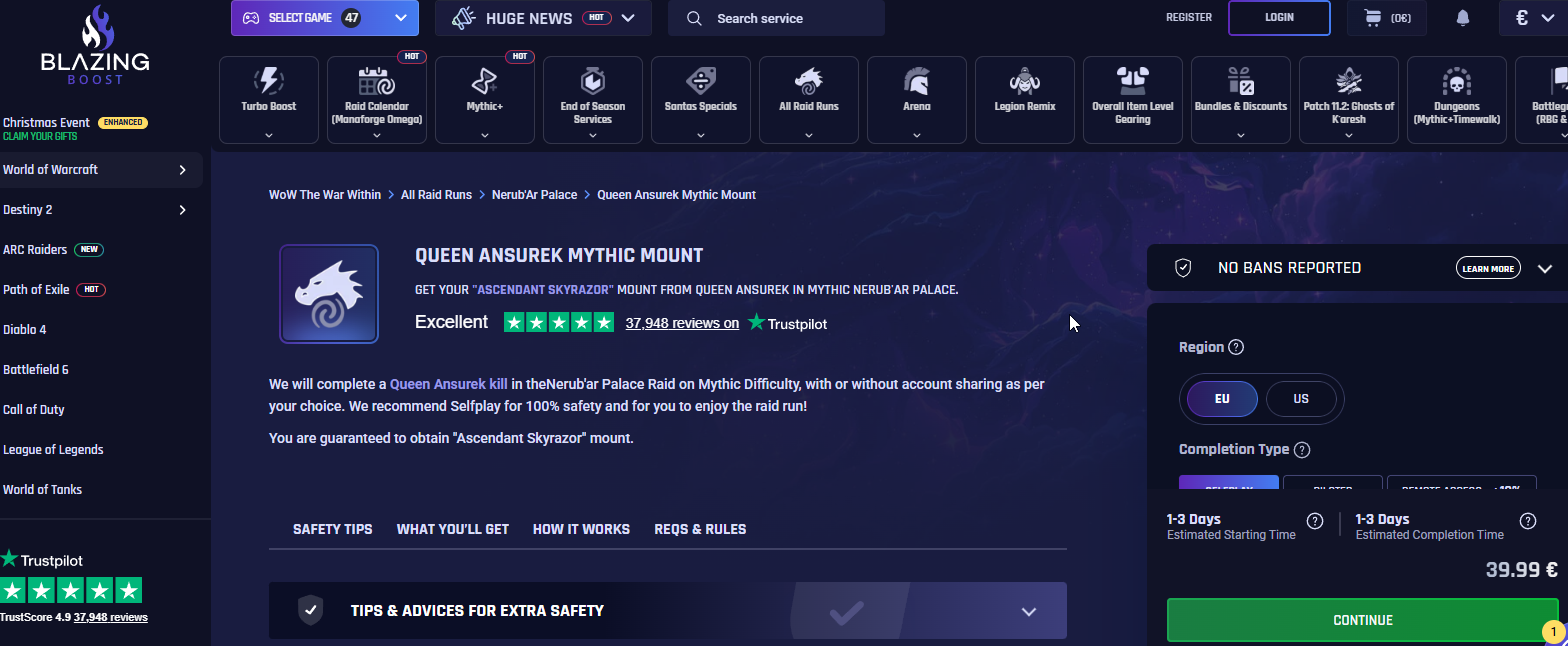Click the megaphone Huge News icon

coord(464,18)
